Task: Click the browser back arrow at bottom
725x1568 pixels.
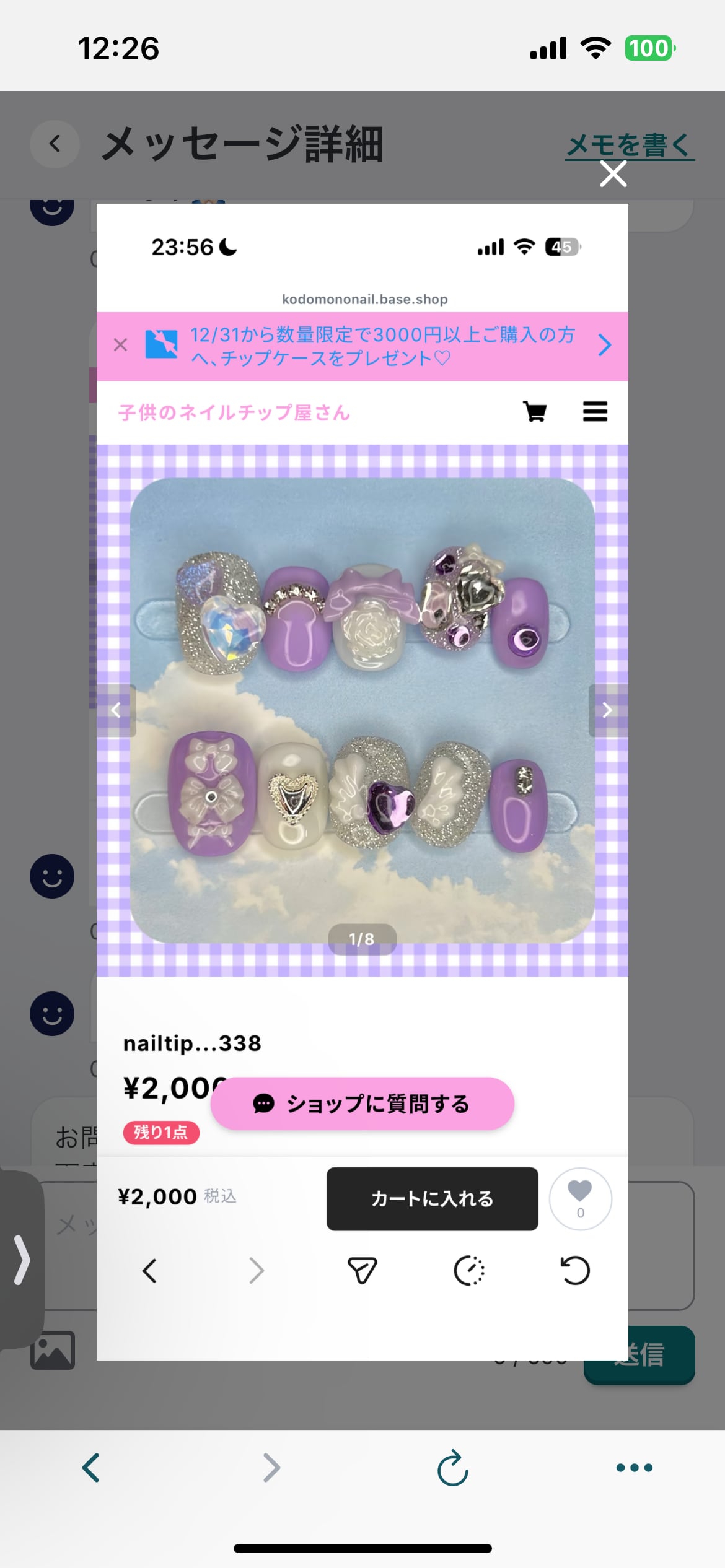Action: (x=91, y=1468)
